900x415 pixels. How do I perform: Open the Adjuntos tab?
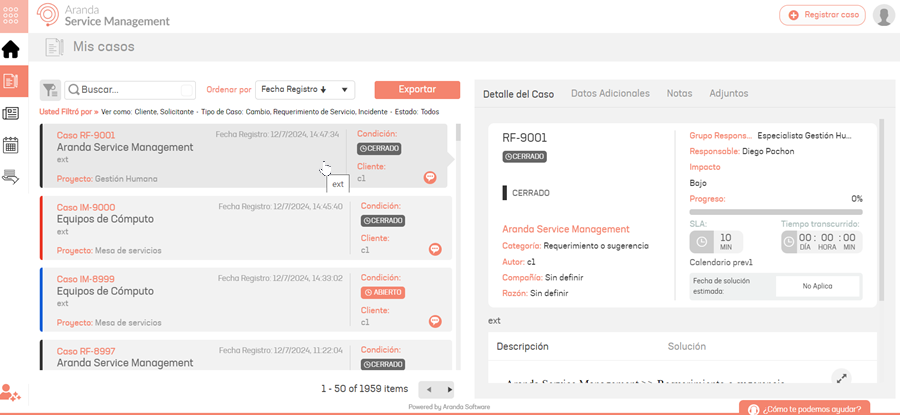pos(728,93)
